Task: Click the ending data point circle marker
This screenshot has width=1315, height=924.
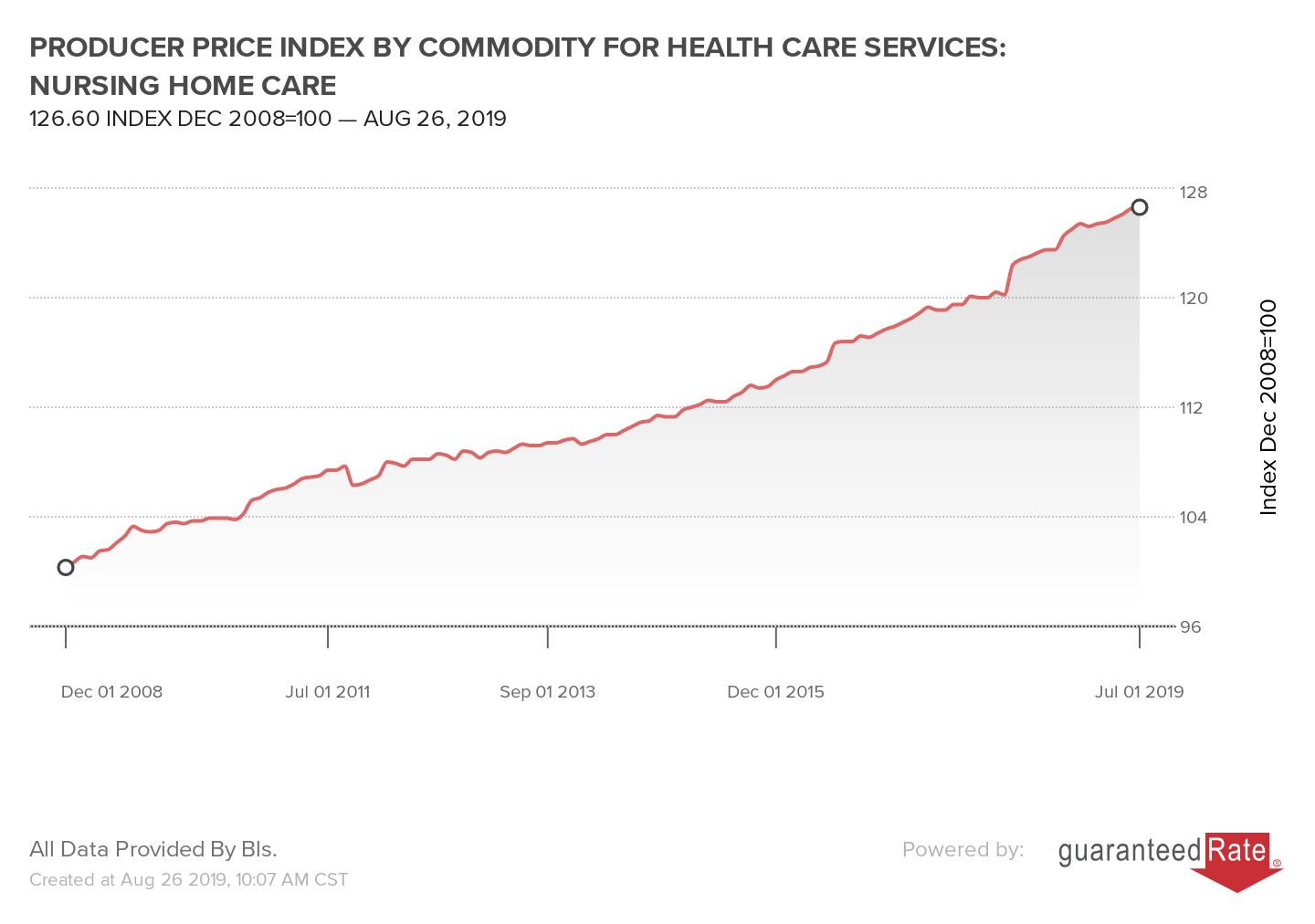Action: coord(1140,207)
